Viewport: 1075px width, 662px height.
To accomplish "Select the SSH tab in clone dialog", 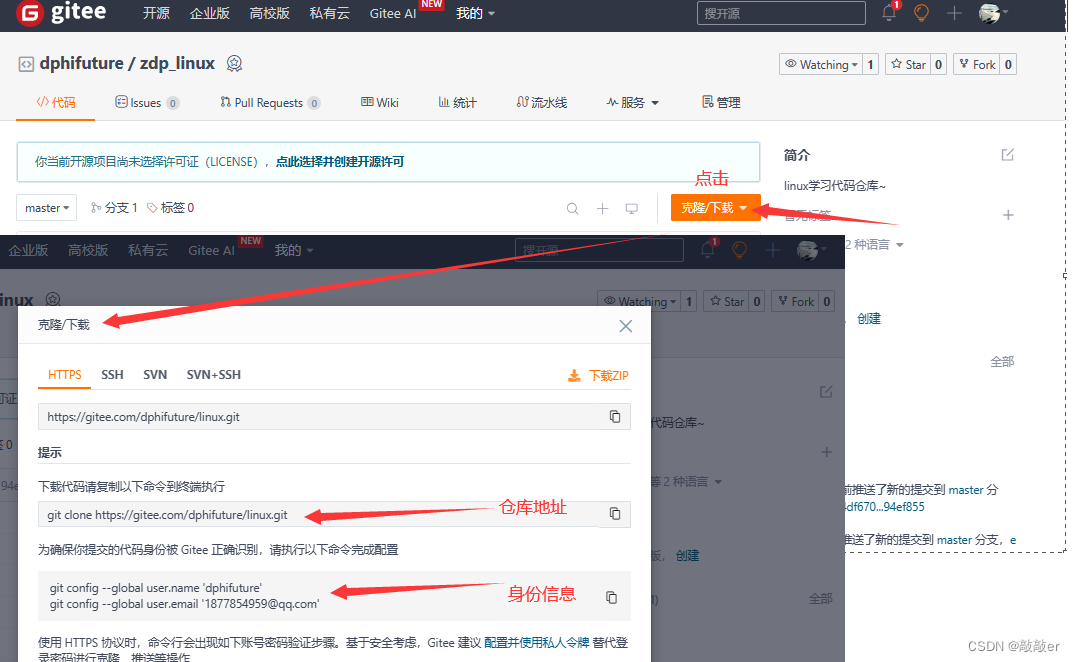I will pos(112,375).
